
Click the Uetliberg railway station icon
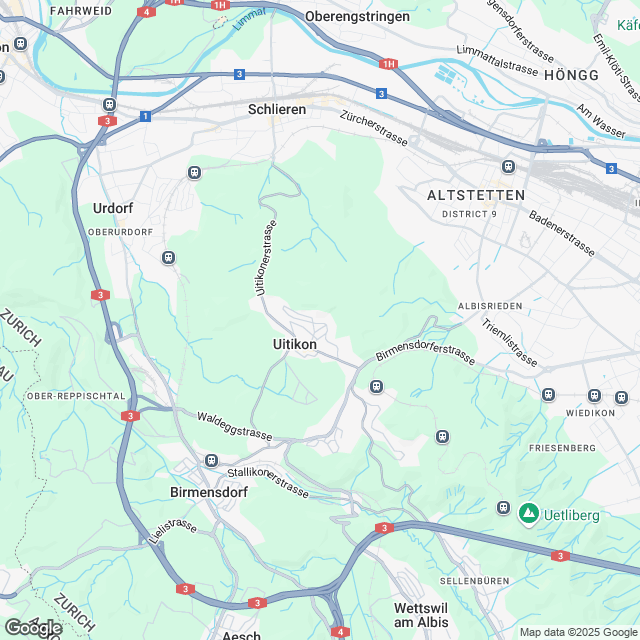[504, 508]
